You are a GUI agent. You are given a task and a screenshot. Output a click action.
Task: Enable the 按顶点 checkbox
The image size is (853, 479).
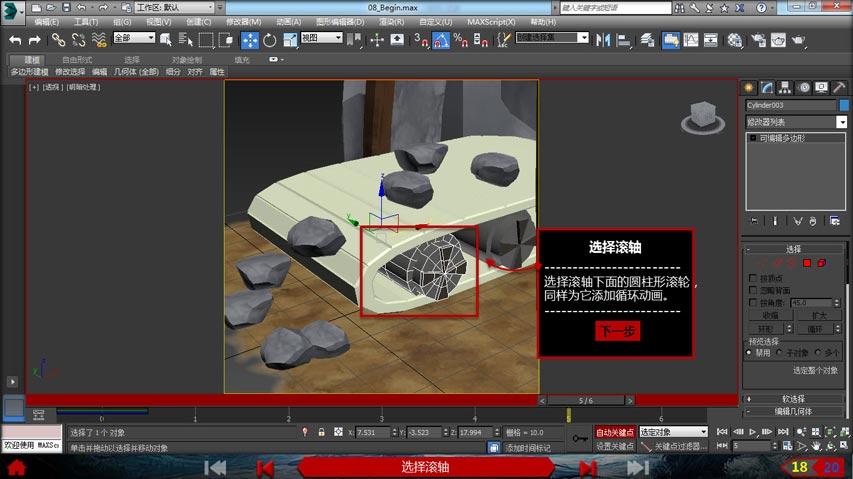click(x=753, y=278)
